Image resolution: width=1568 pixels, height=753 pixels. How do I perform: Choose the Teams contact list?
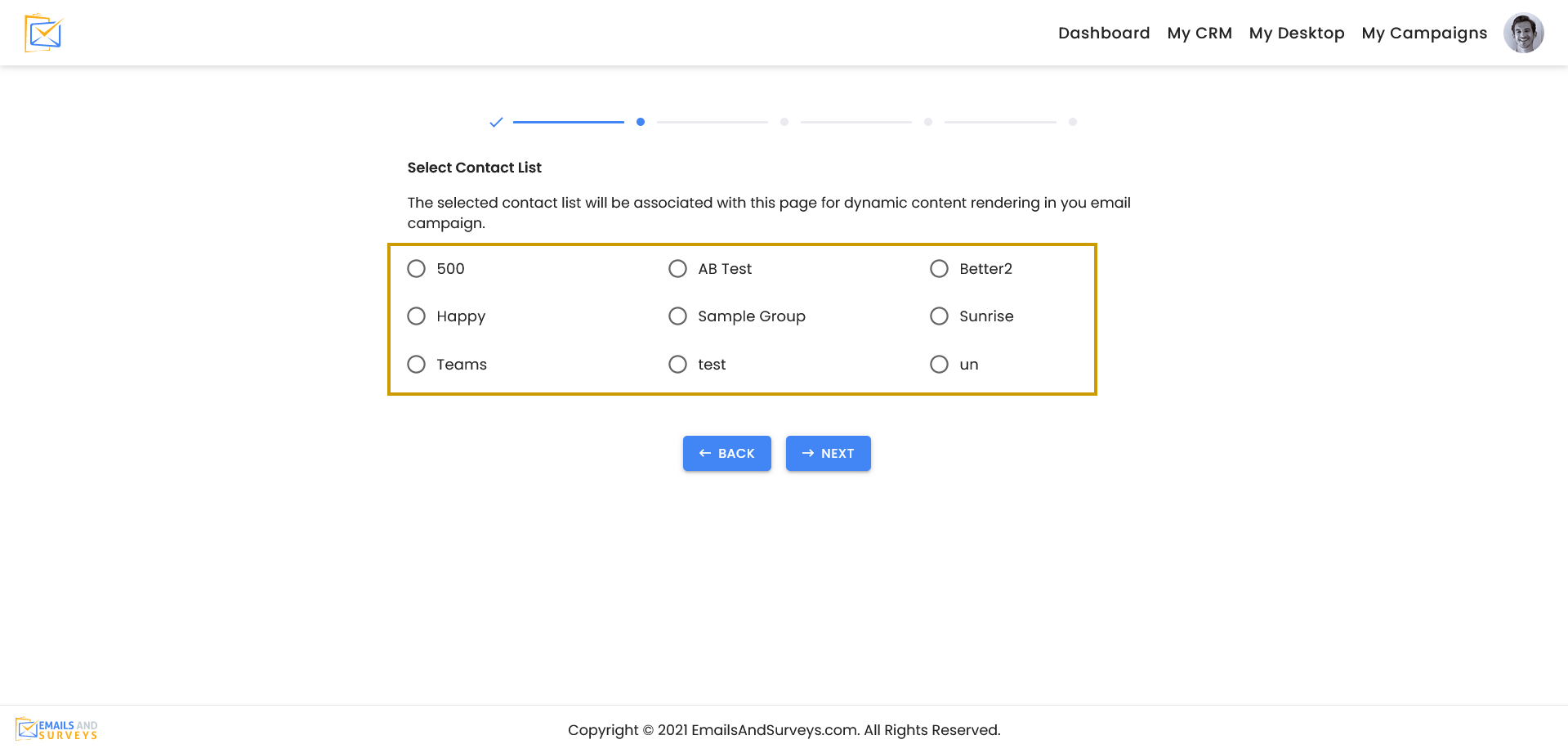pyautogui.click(x=416, y=364)
